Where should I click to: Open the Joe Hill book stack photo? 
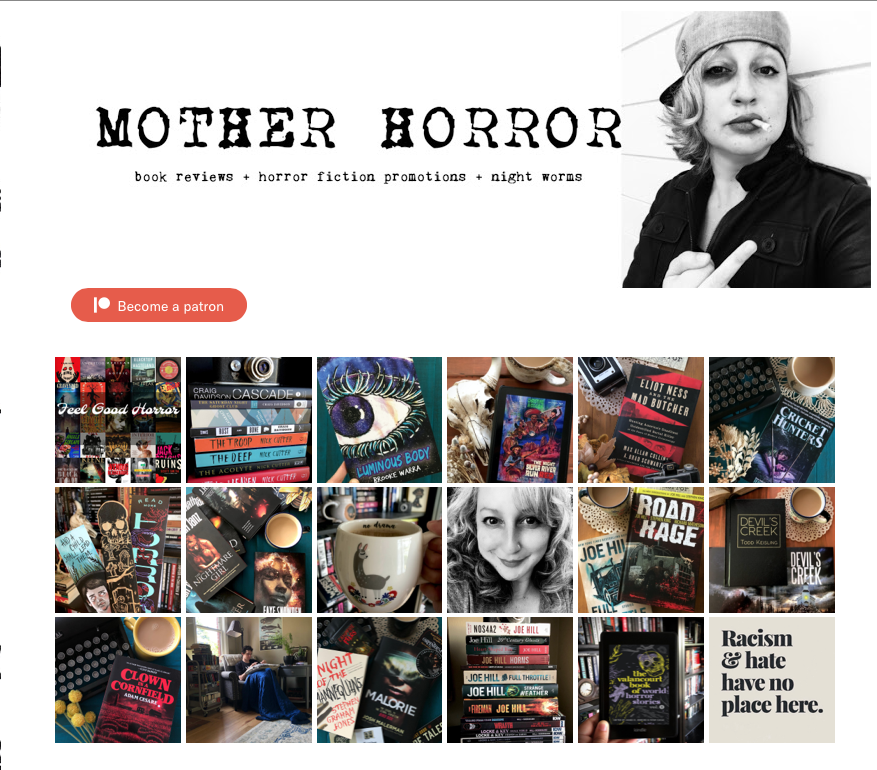click(x=510, y=680)
